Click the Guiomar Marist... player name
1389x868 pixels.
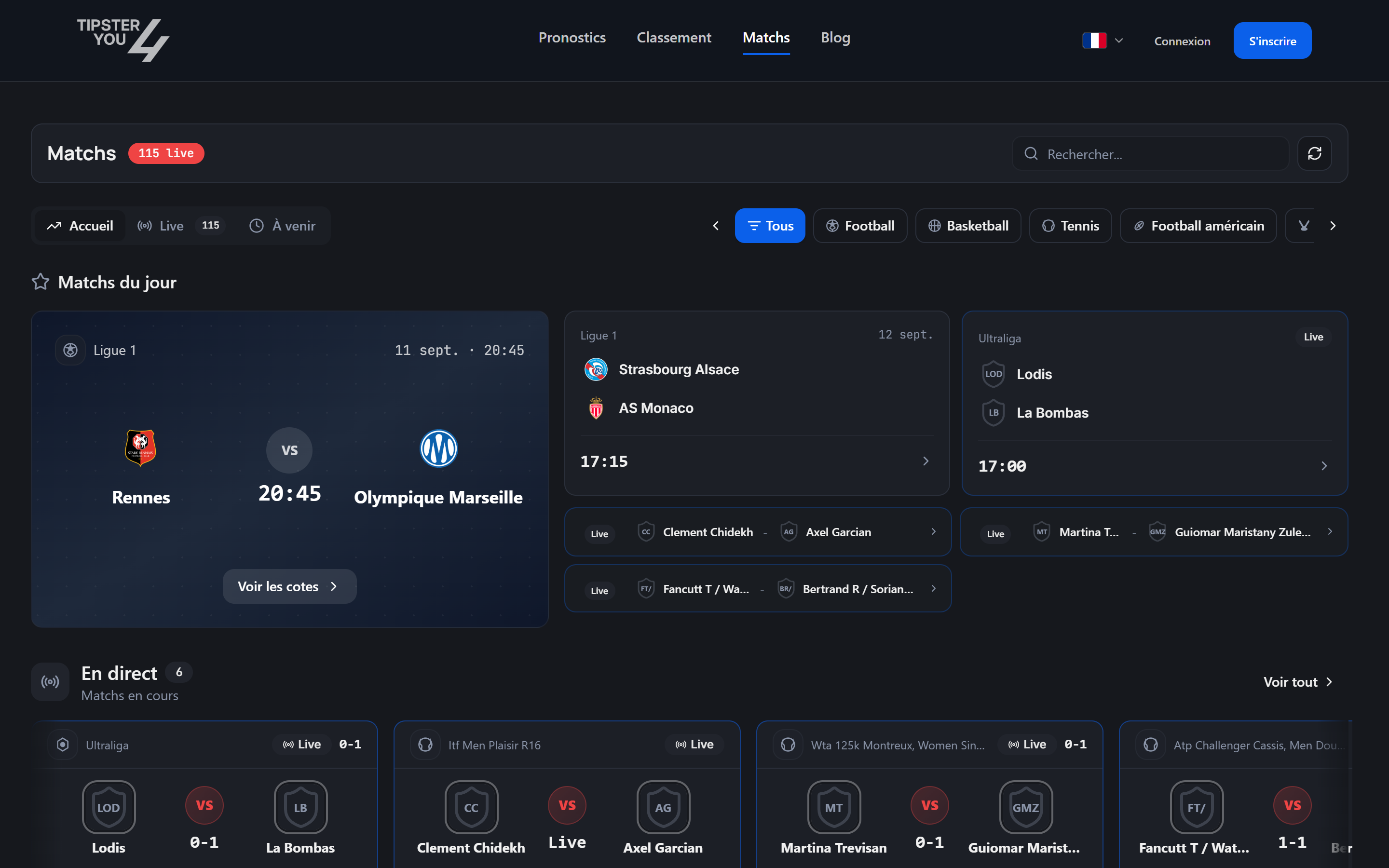click(x=1024, y=847)
